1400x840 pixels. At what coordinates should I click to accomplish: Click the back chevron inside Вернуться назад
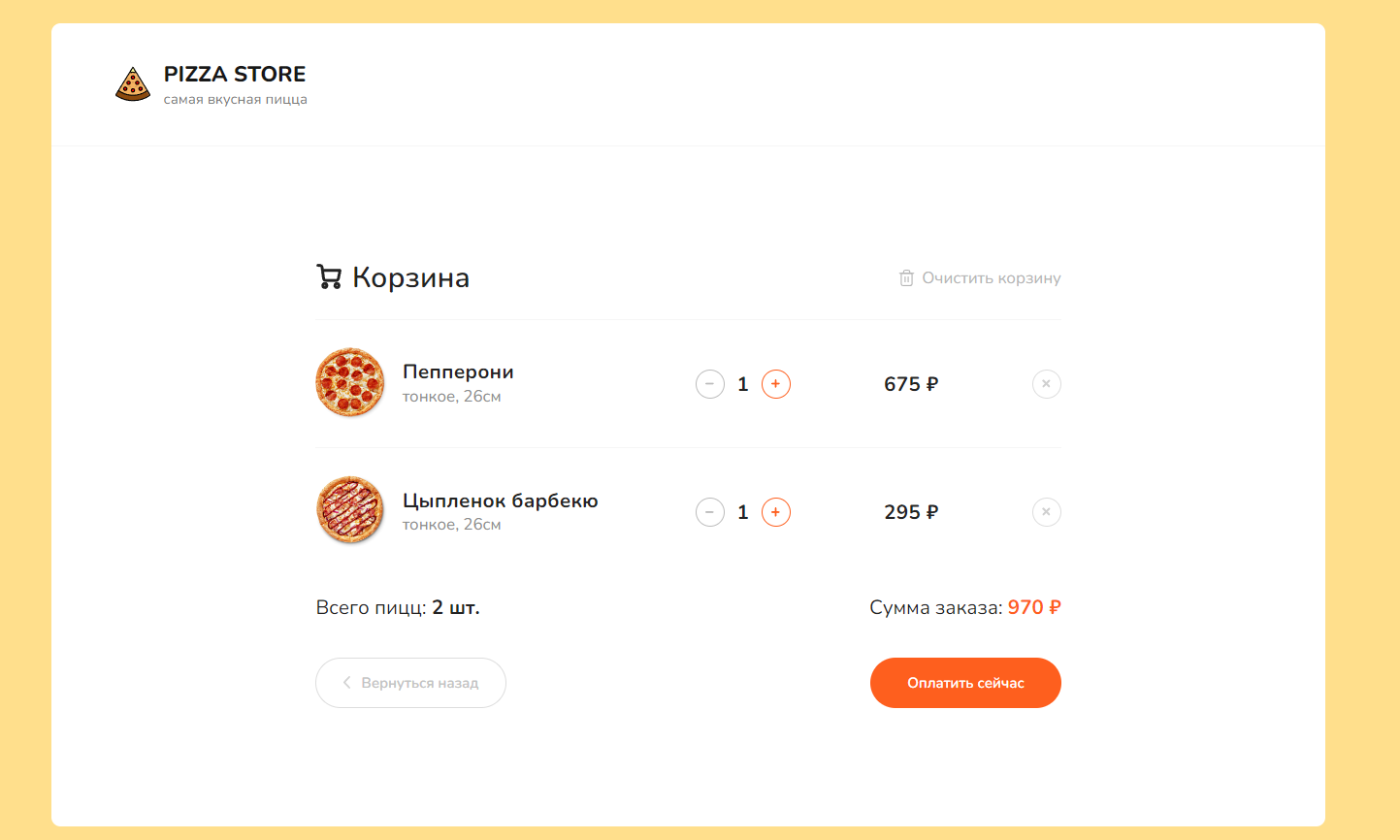[346, 682]
